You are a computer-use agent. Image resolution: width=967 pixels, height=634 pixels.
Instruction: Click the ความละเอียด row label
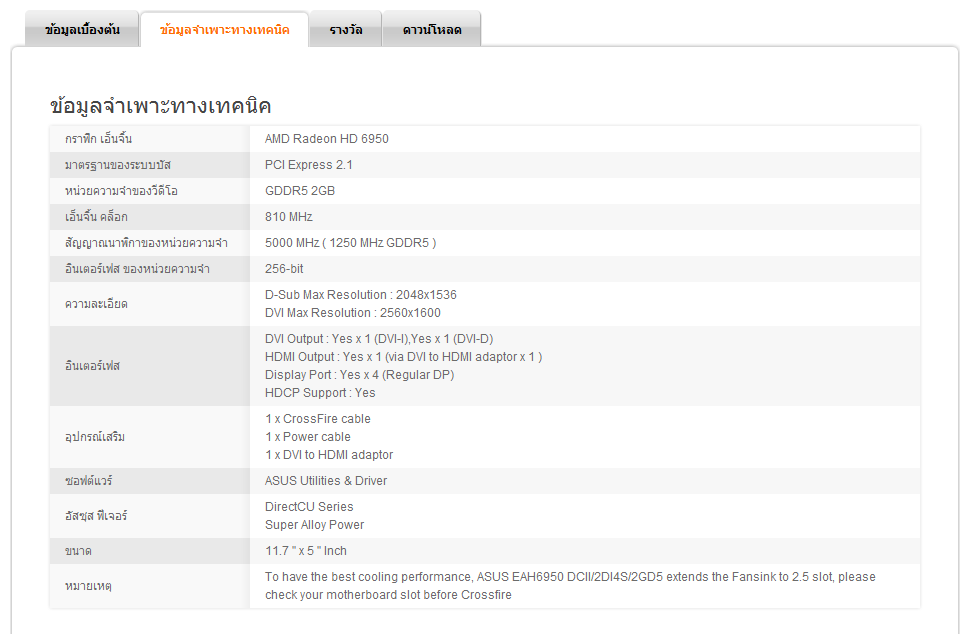(x=96, y=304)
